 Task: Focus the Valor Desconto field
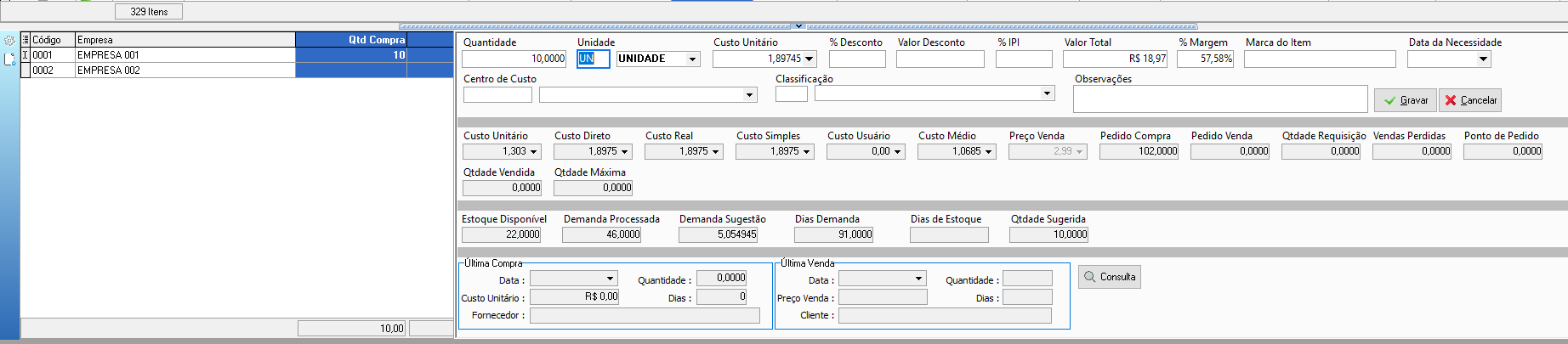940,59
